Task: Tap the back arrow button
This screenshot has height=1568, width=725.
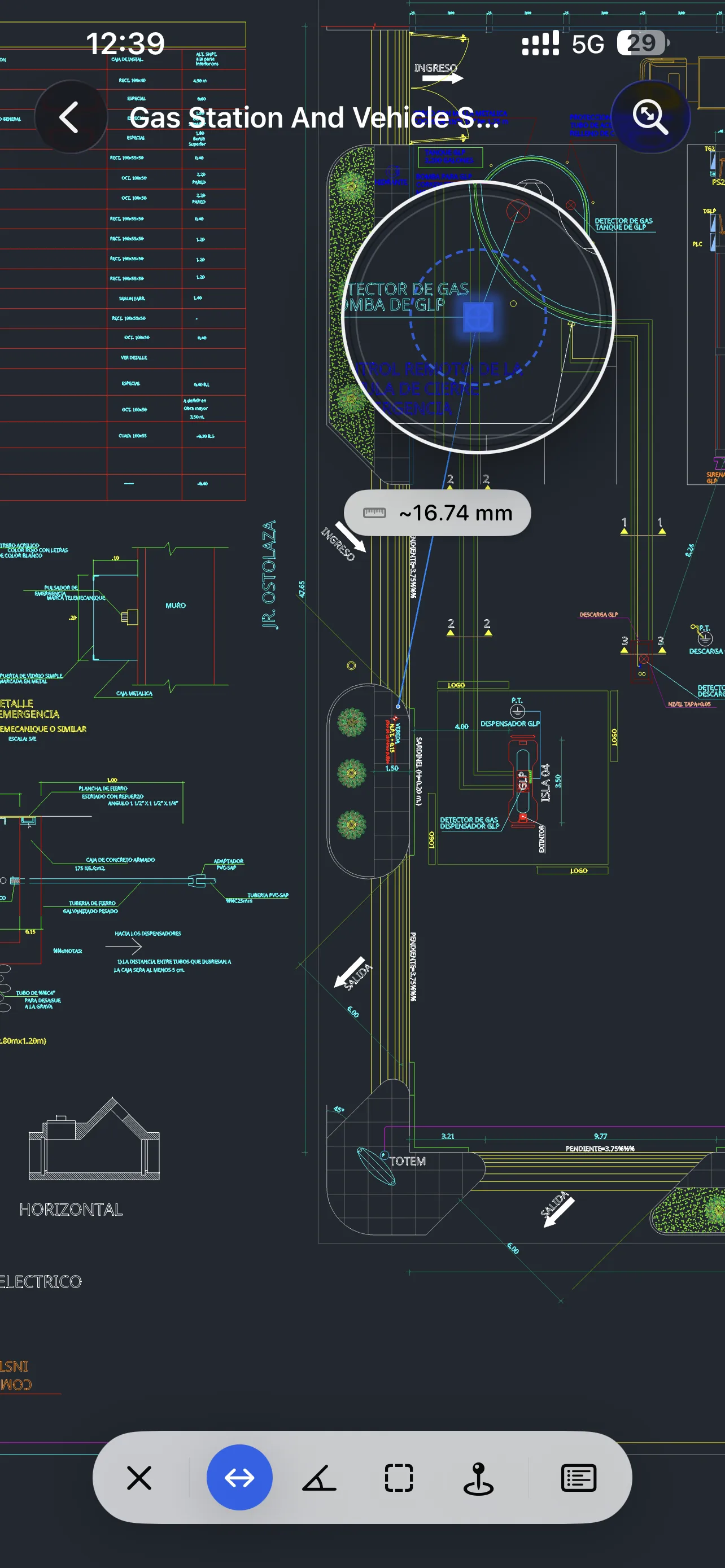Action: [71, 117]
